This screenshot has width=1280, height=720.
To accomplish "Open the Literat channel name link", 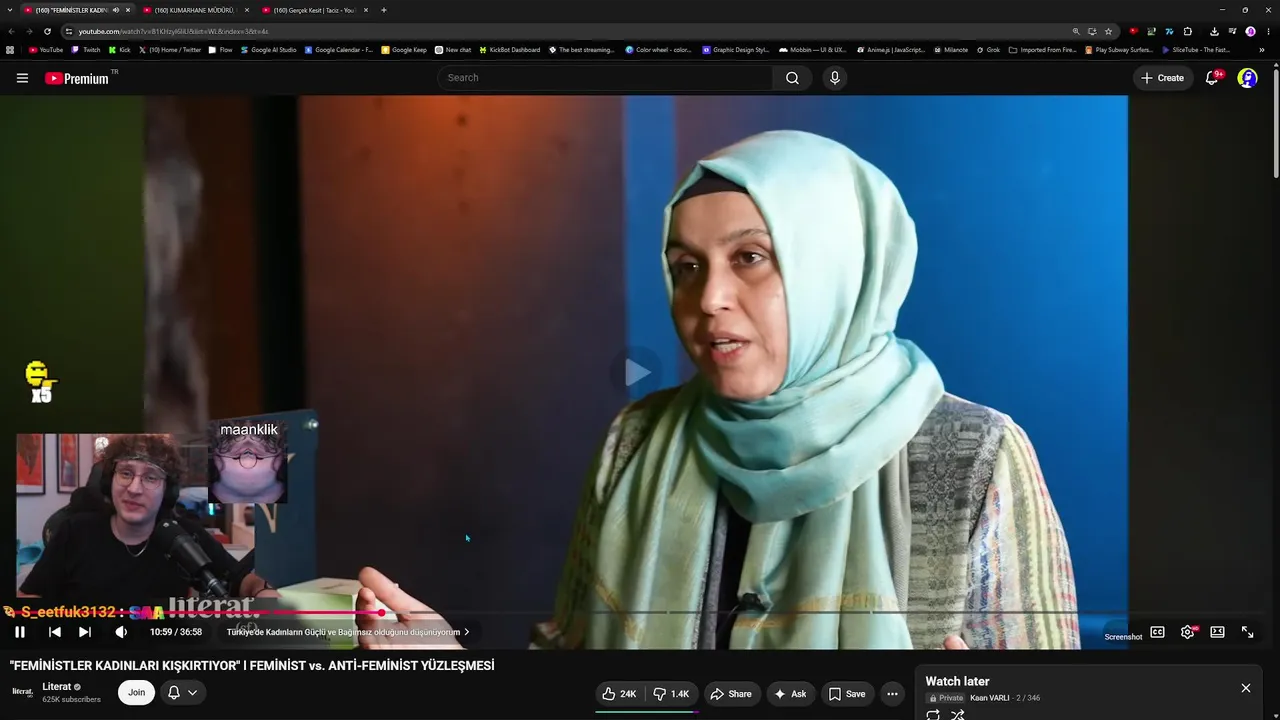I will [x=56, y=687].
